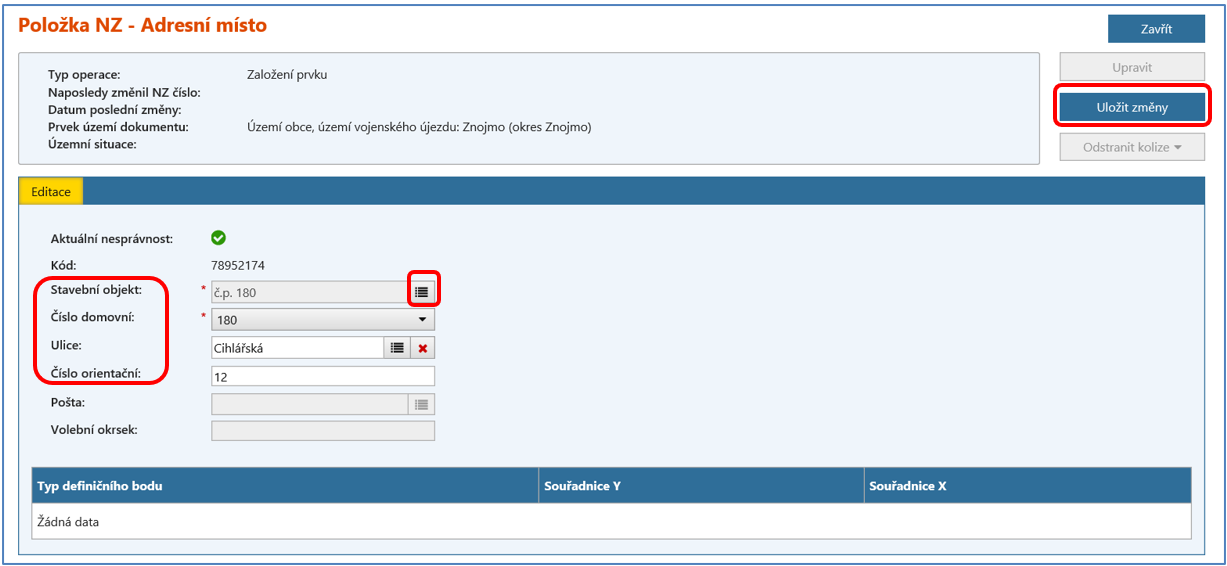This screenshot has height=566, width=1227.
Task: Click the Volební okrsek field
Action: click(x=323, y=431)
